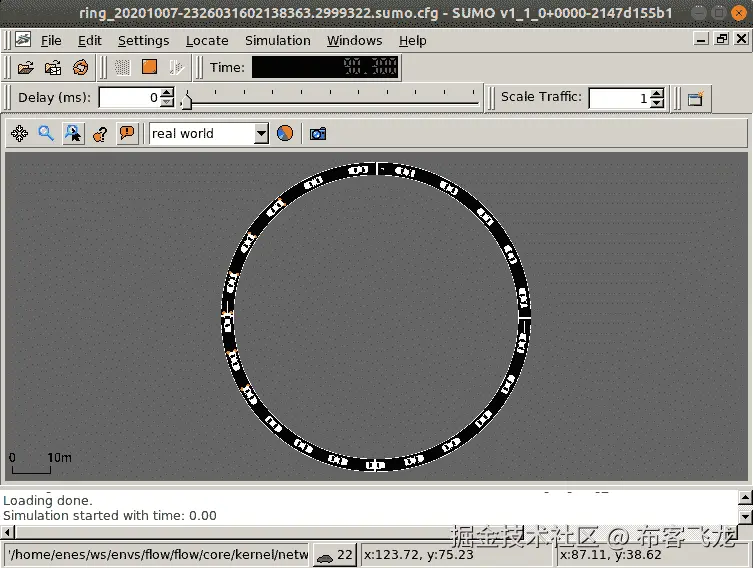Click horizontal scrollbar left arrow
The image size is (753, 568).
click(7, 532)
